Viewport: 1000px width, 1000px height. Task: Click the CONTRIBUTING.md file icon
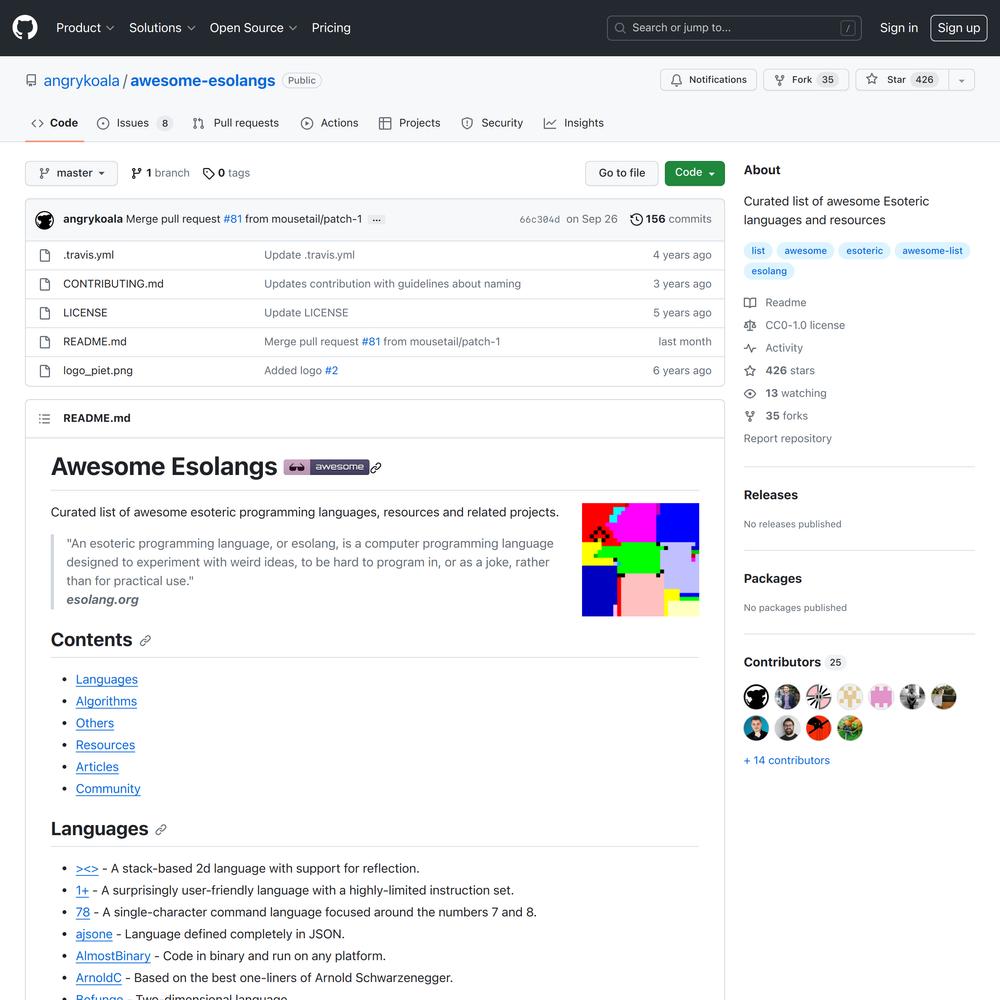(45, 284)
